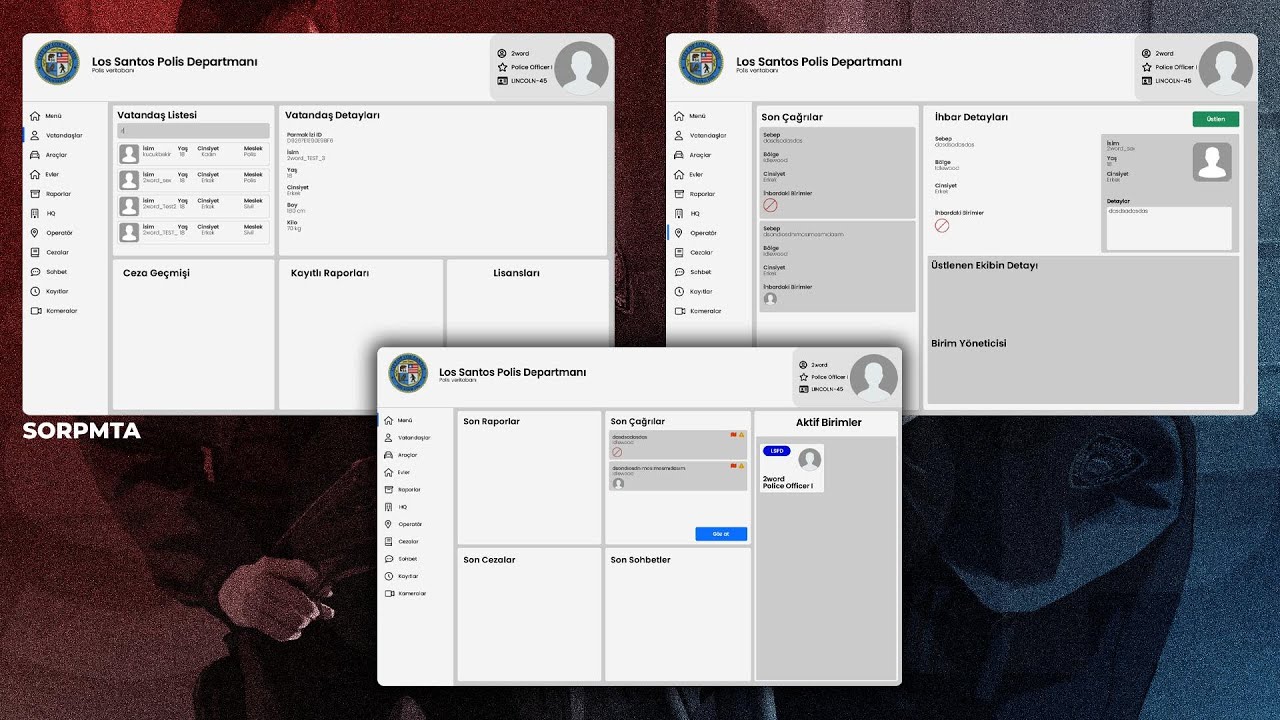Screen dimensions: 1280x720
Task: Click the red flag icon on the dasdsadasdas call card
Action: pyautogui.click(x=734, y=436)
